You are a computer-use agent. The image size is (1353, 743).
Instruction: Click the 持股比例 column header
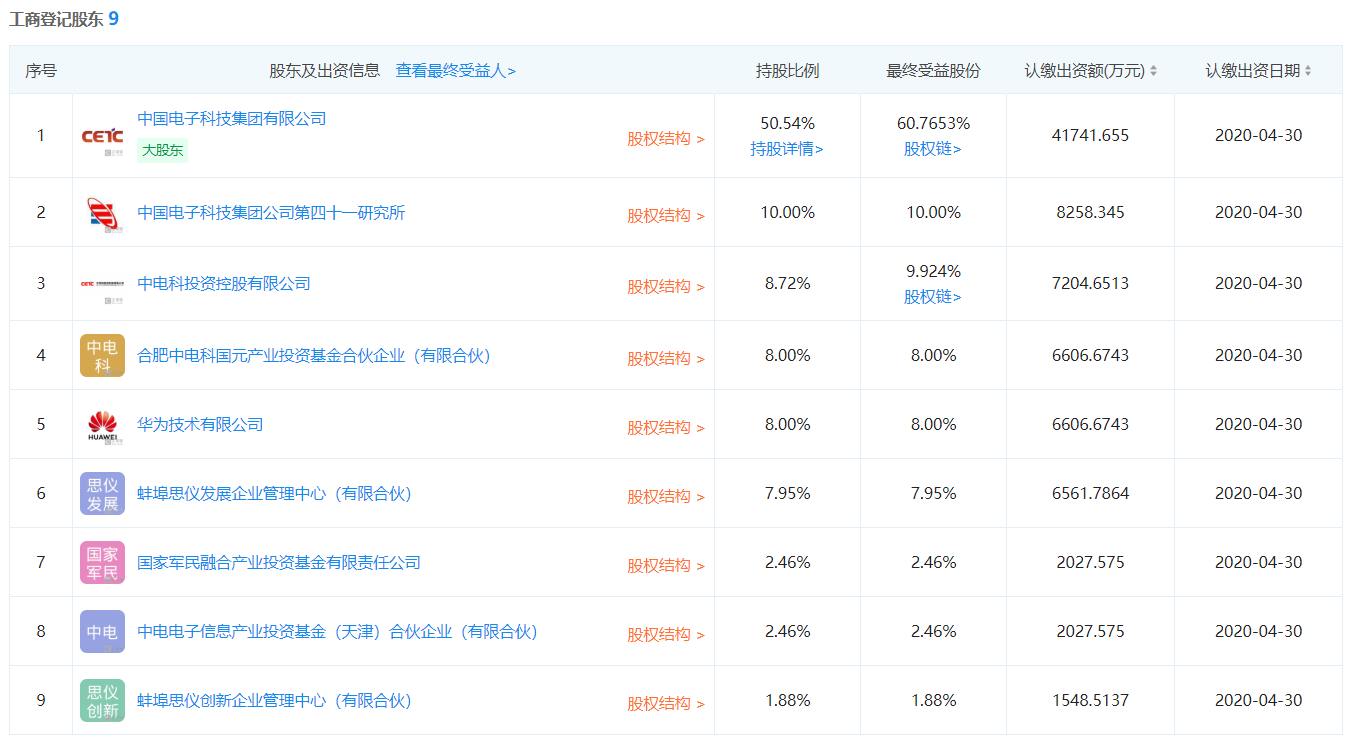[787, 71]
